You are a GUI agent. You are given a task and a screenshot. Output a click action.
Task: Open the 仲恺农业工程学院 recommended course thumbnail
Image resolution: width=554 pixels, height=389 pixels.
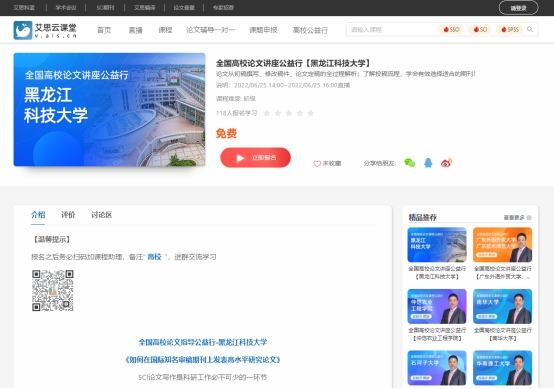point(437,306)
